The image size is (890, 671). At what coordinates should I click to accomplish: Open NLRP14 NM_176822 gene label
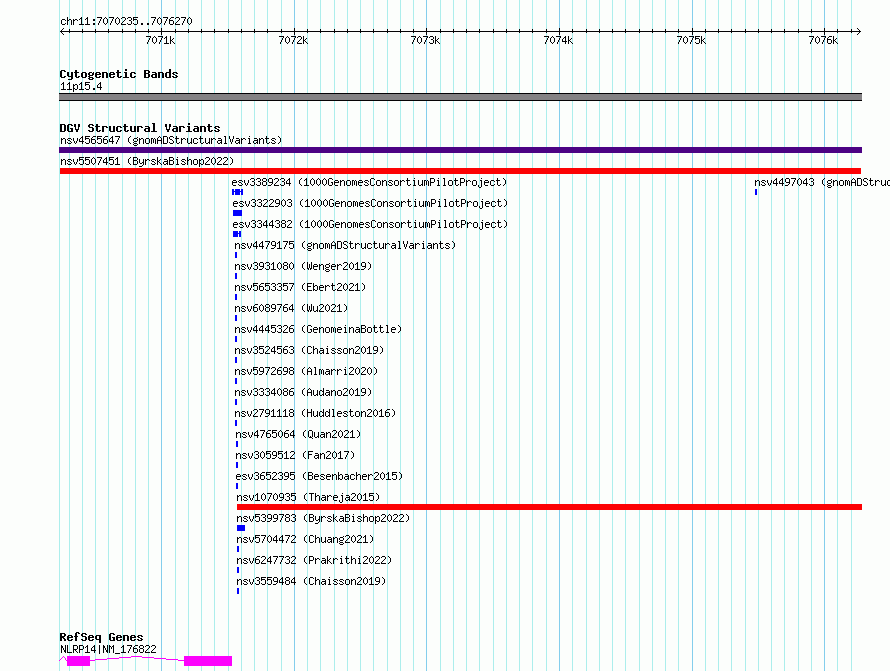[108, 649]
